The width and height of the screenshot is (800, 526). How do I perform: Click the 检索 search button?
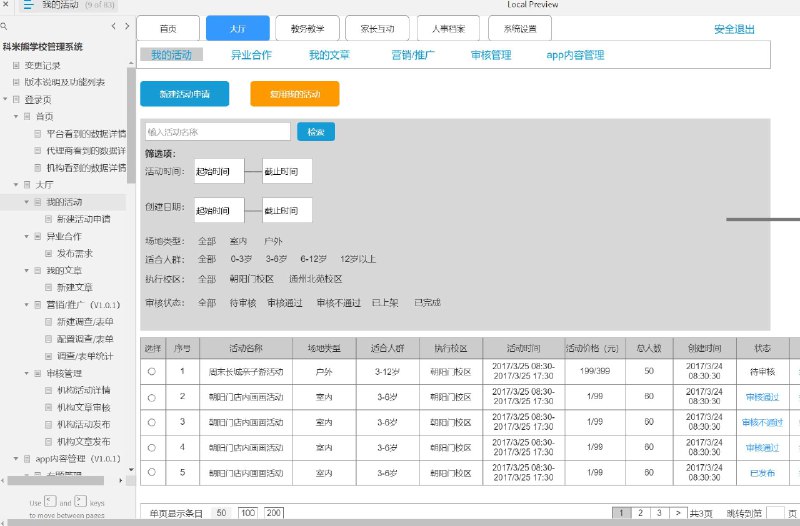point(316,132)
